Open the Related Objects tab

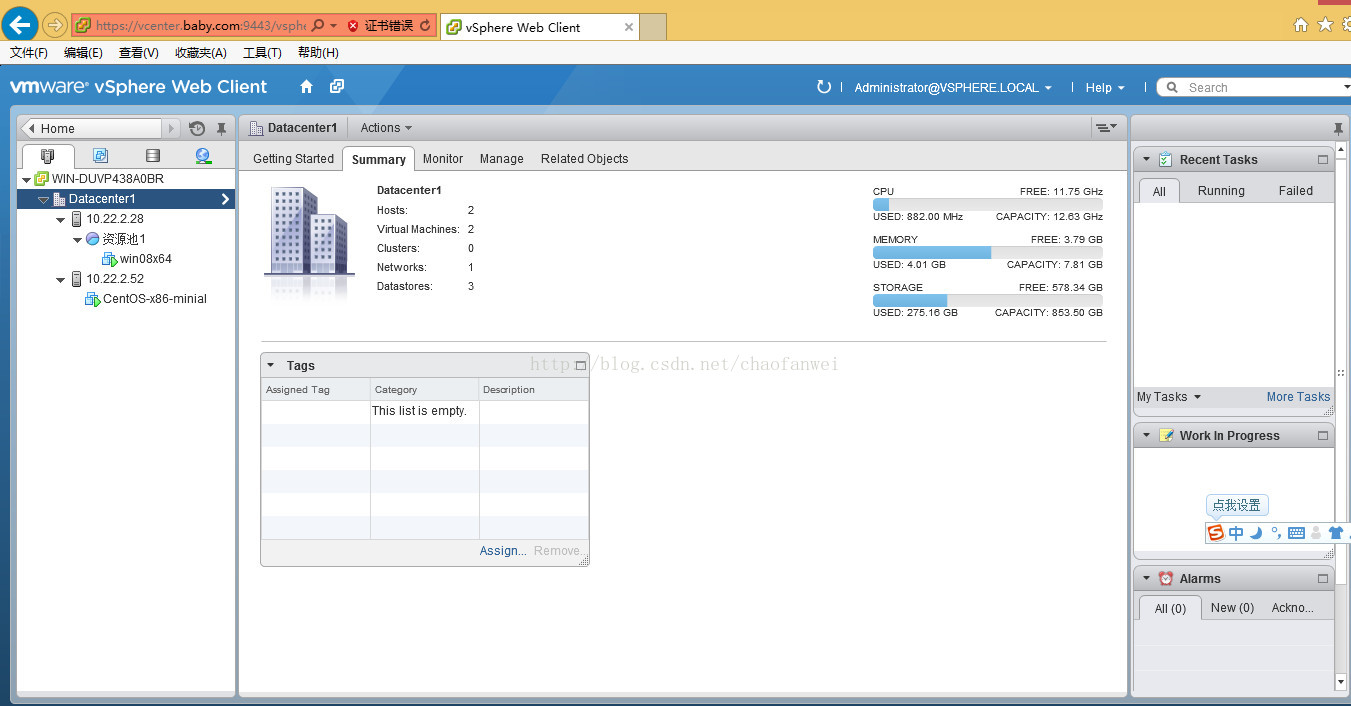(584, 158)
